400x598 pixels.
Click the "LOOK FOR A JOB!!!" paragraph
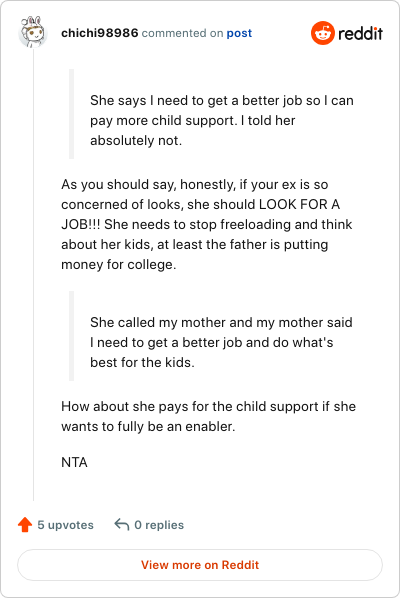pyautogui.click(x=208, y=224)
